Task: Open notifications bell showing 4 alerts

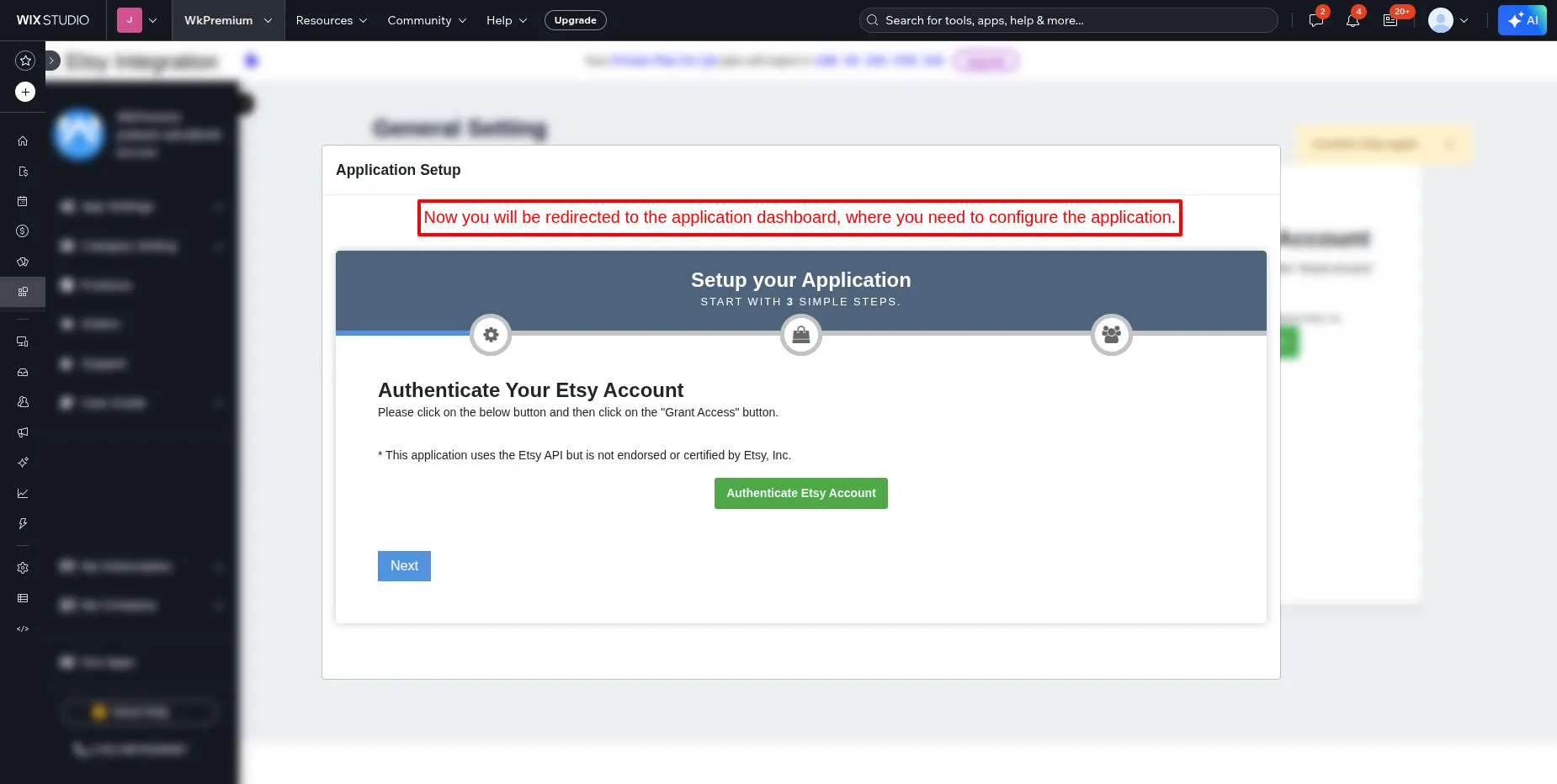Action: (1353, 19)
